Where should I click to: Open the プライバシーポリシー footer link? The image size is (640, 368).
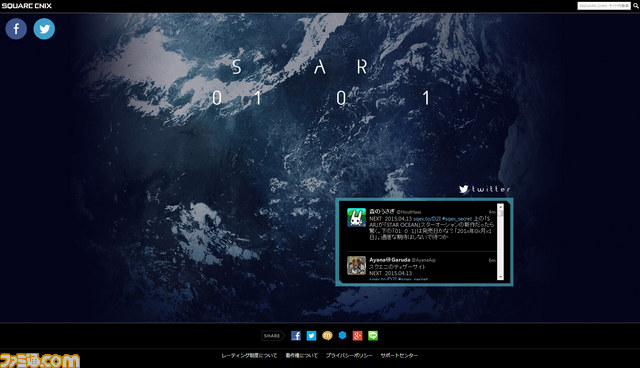tap(349, 356)
